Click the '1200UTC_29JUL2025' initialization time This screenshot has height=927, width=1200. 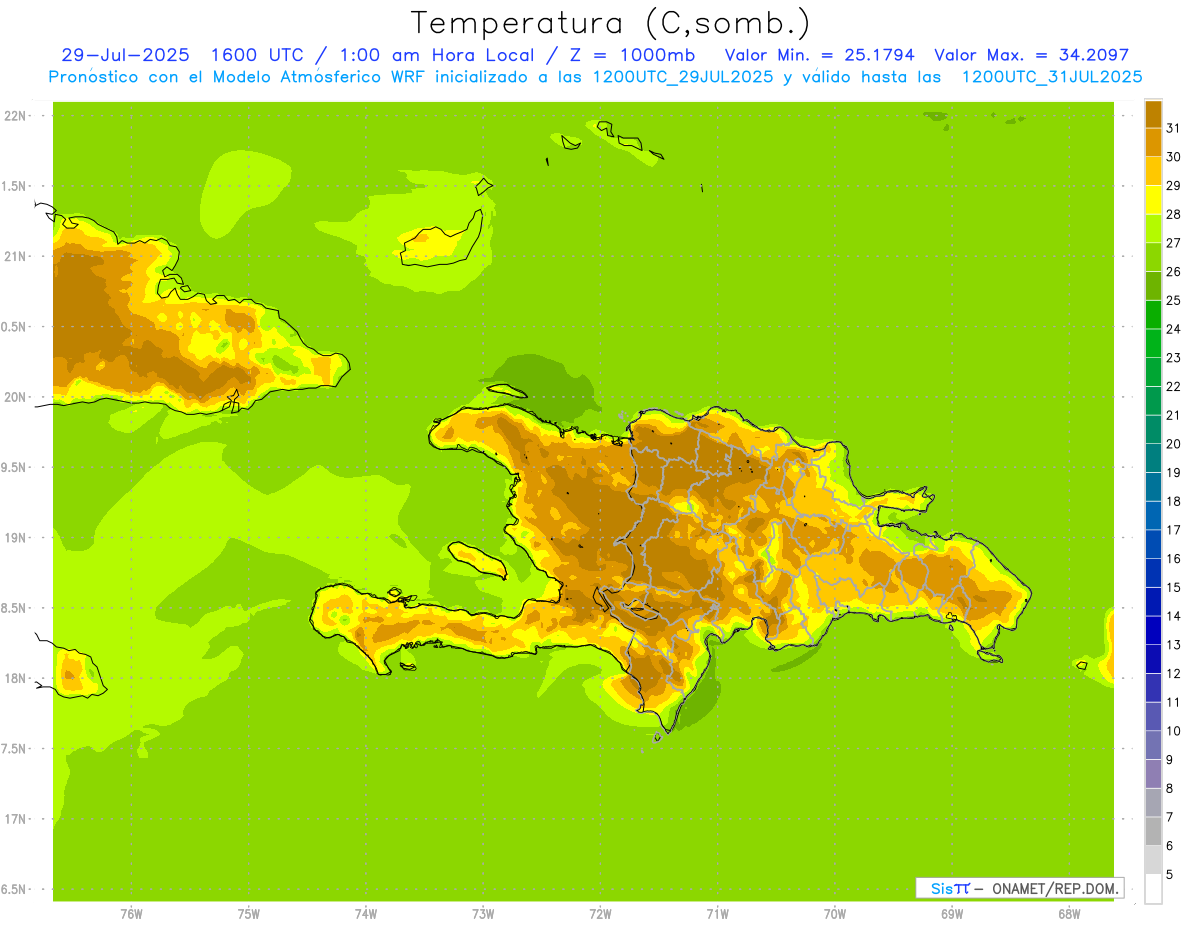pyautogui.click(x=682, y=77)
